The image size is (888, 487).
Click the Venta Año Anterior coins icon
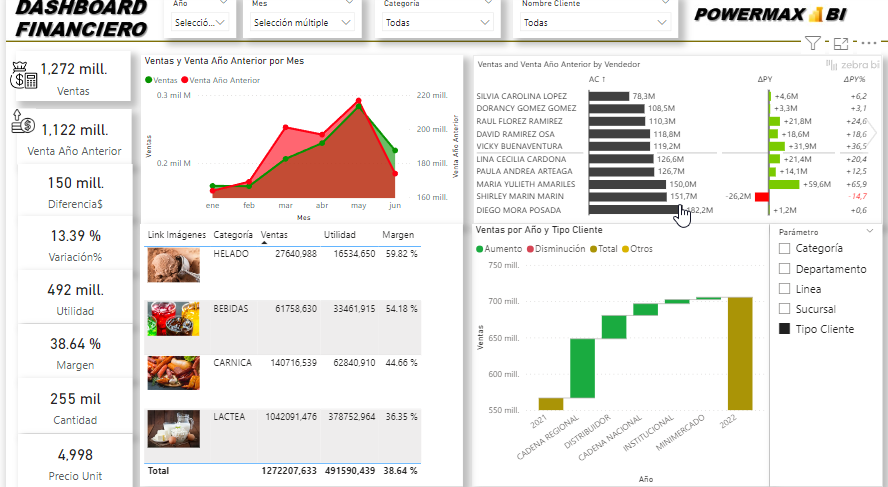[x=24, y=124]
